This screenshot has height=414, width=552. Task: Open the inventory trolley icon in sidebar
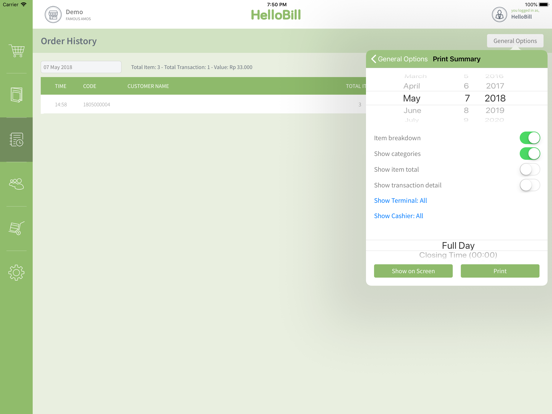point(17,228)
